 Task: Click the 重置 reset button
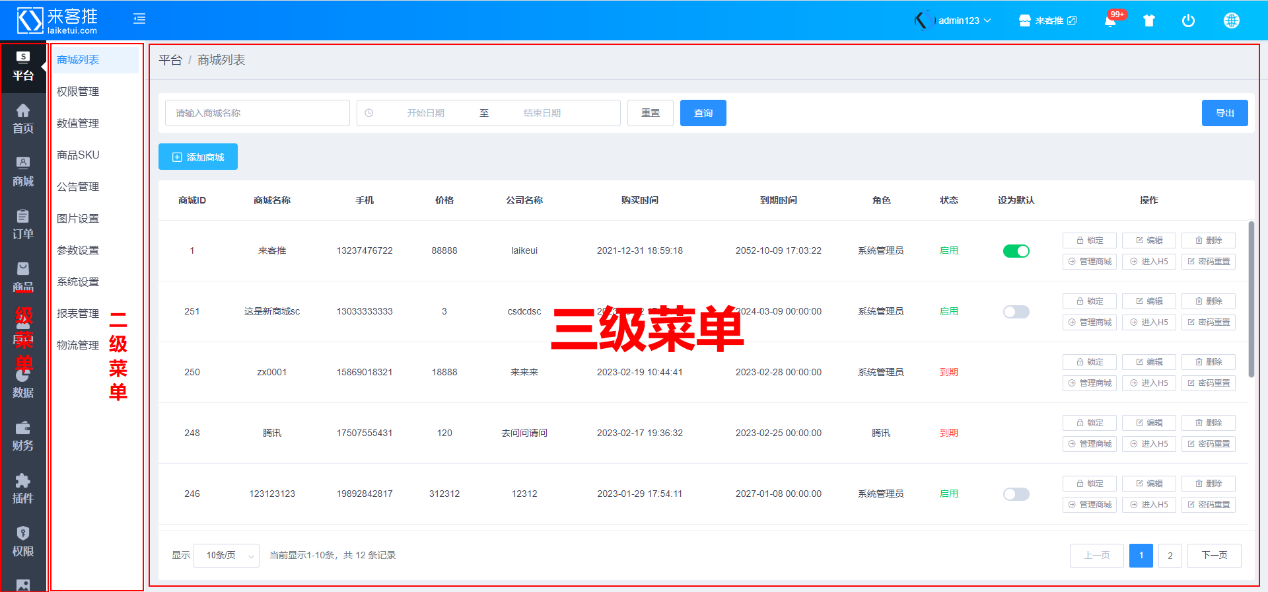coord(650,113)
